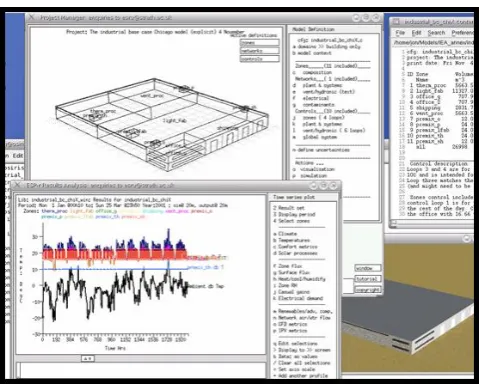Select 'i Zone RH' plot option
Viewport: 479px width, 384px height.
click(285, 285)
